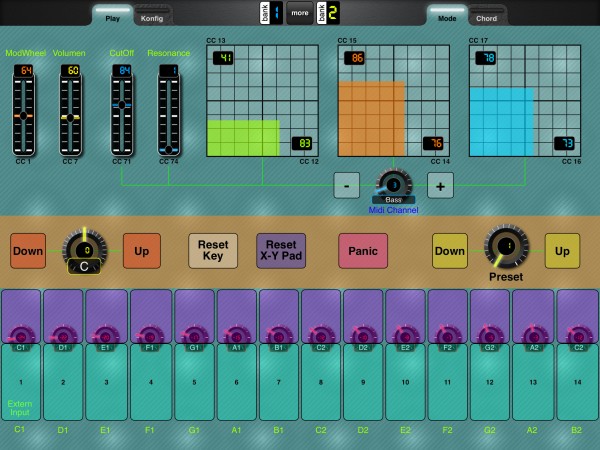Click the purple knob above pad 10

coord(405,336)
